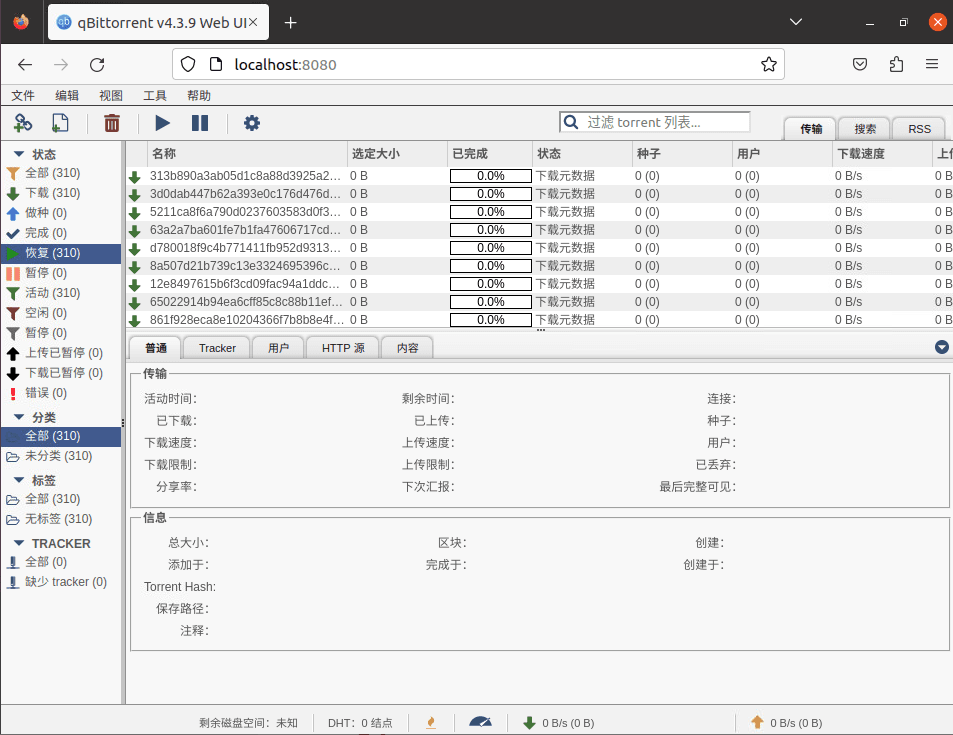The width and height of the screenshot is (953, 735).
Task: Click progress bar of torrent 63a2a7ba601fe7b1fa47606717cd
Action: (490, 230)
